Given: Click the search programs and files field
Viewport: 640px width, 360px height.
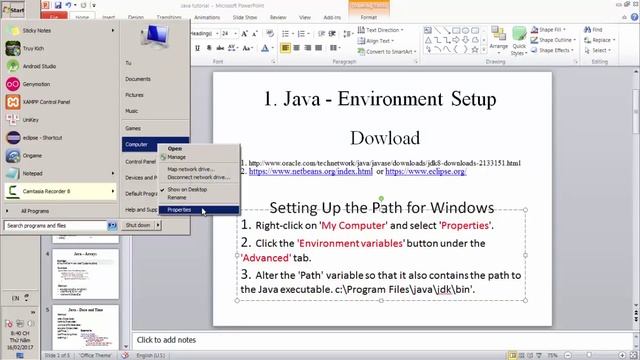Looking at the screenshot, I should pos(56,225).
